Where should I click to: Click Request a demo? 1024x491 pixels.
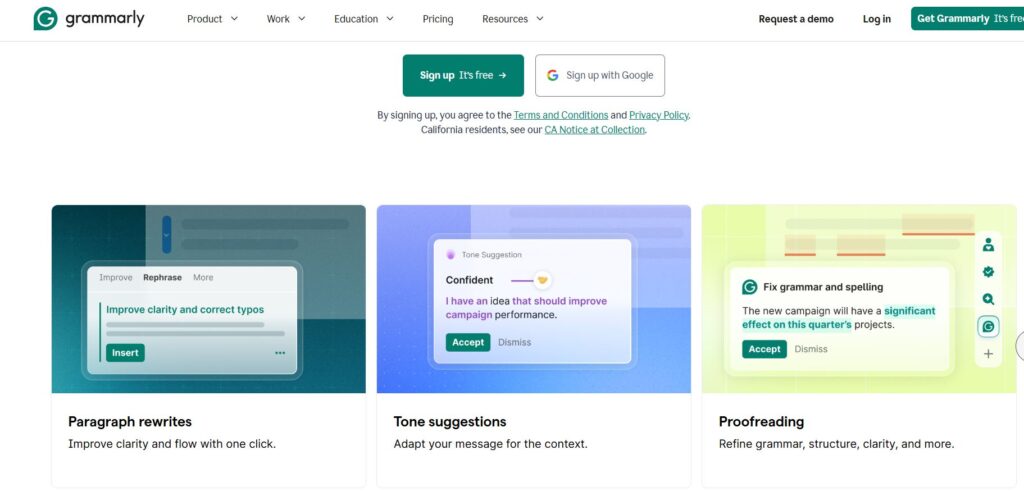pos(796,19)
